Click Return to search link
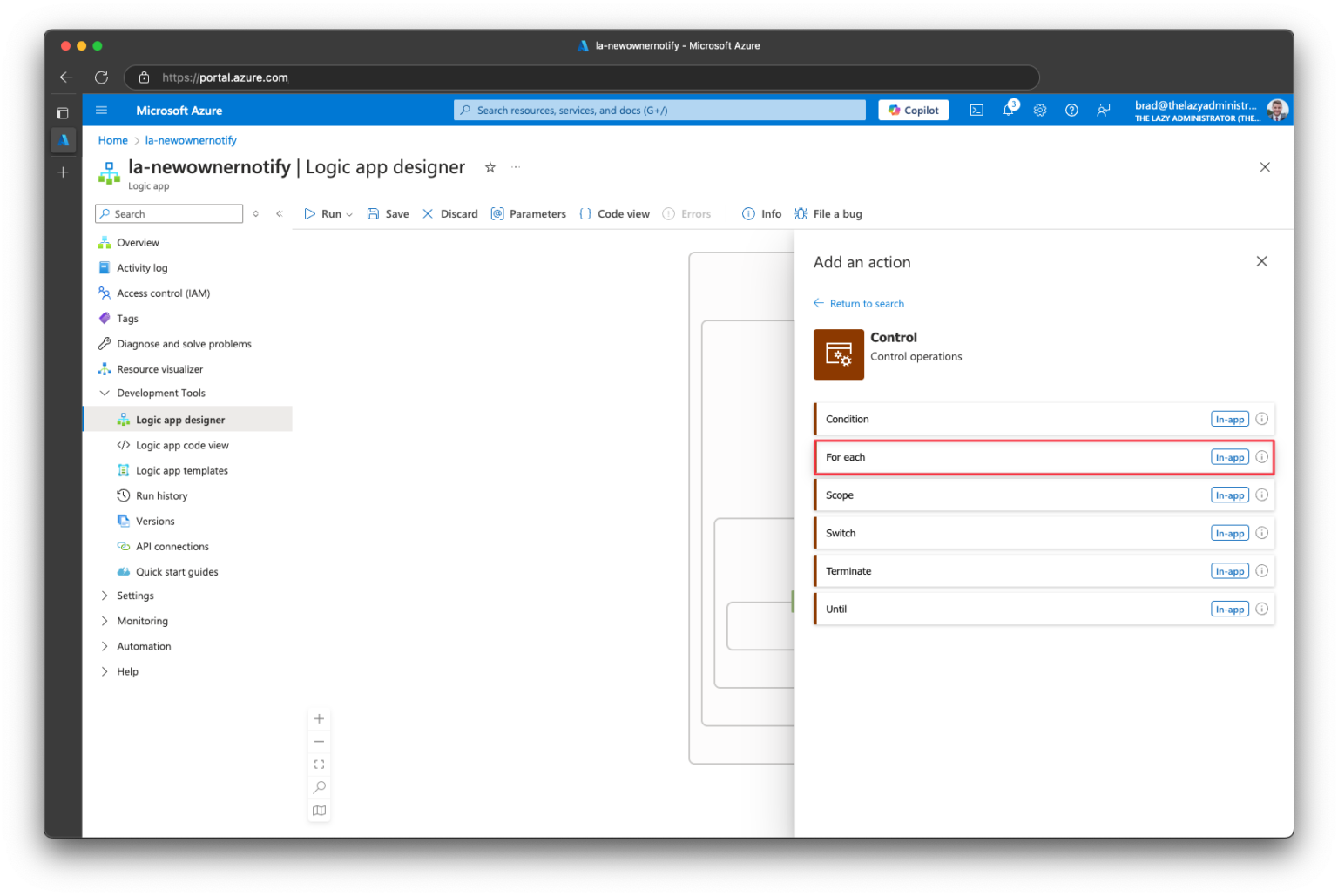This screenshot has height=896, width=1338. pos(859,304)
